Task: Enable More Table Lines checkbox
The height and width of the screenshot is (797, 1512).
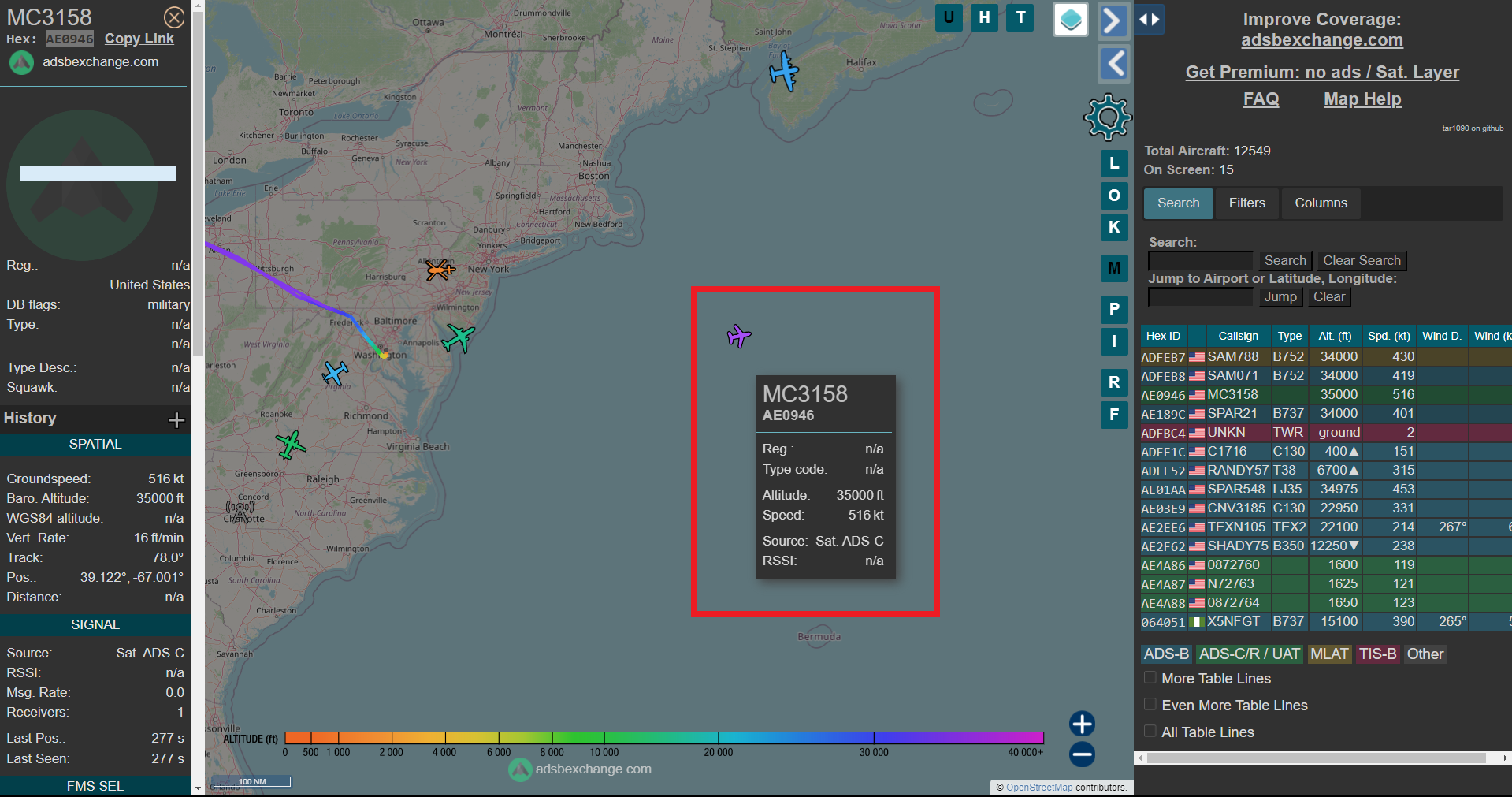Action: [x=1150, y=678]
